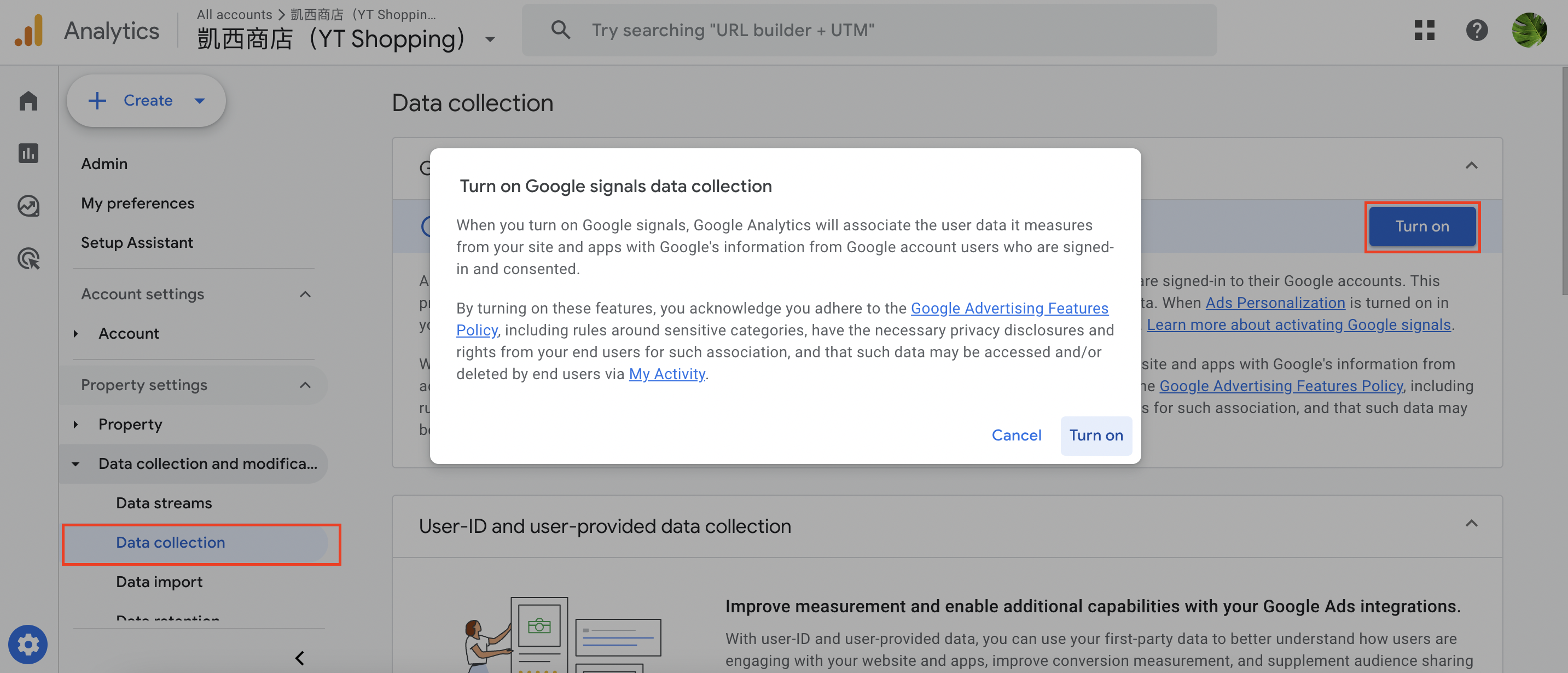Open the Explore icon in sidebar
Viewport: 1568px width, 673px height.
(x=28, y=206)
